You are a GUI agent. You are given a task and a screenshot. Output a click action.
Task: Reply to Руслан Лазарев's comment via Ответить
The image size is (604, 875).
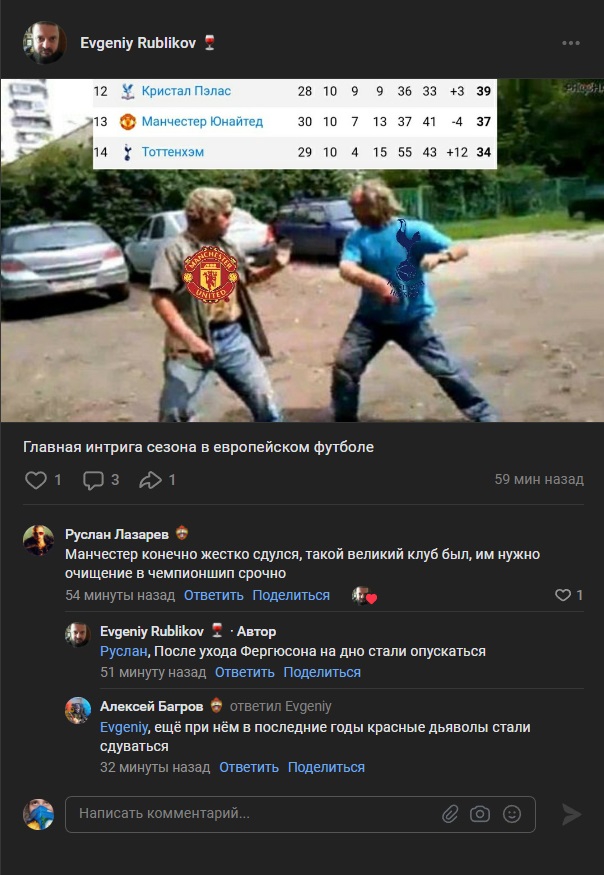click(214, 595)
